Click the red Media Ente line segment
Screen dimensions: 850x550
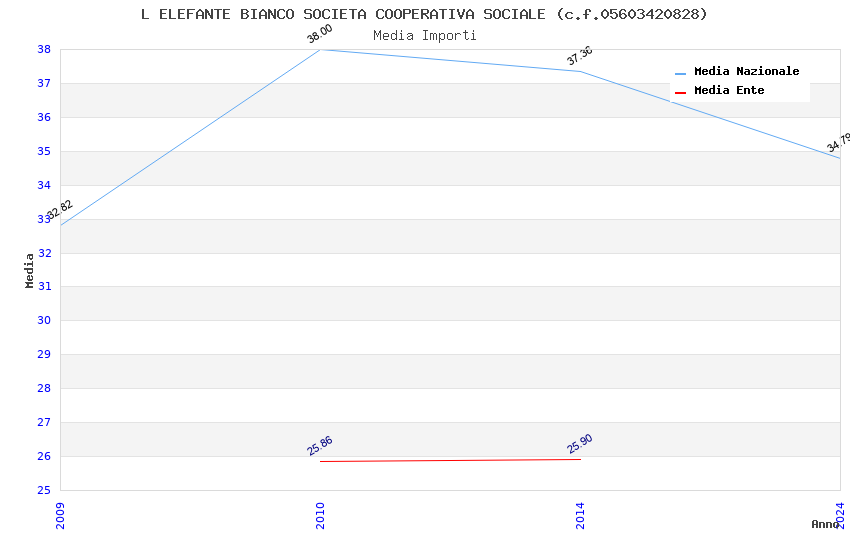(x=450, y=461)
